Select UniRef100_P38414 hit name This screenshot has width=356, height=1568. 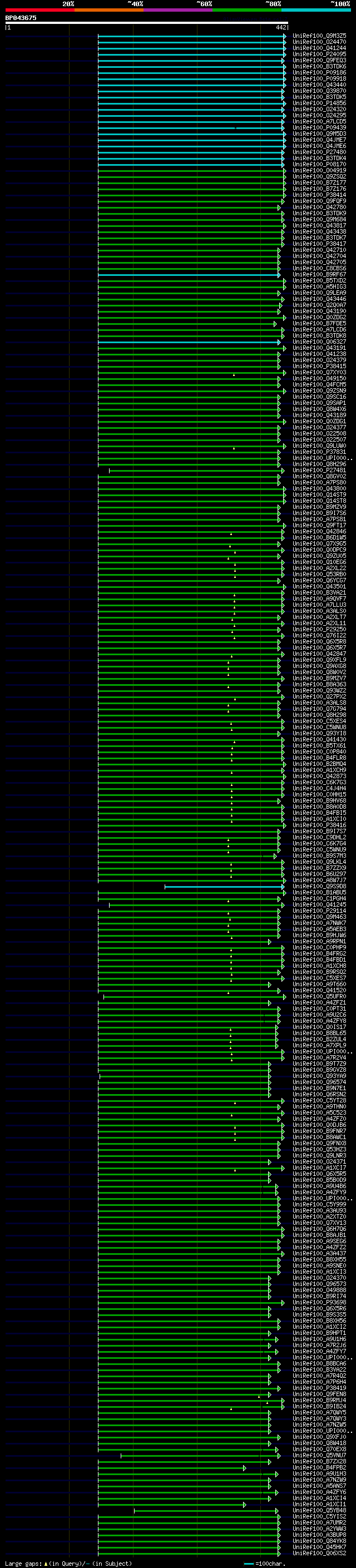(319, 195)
